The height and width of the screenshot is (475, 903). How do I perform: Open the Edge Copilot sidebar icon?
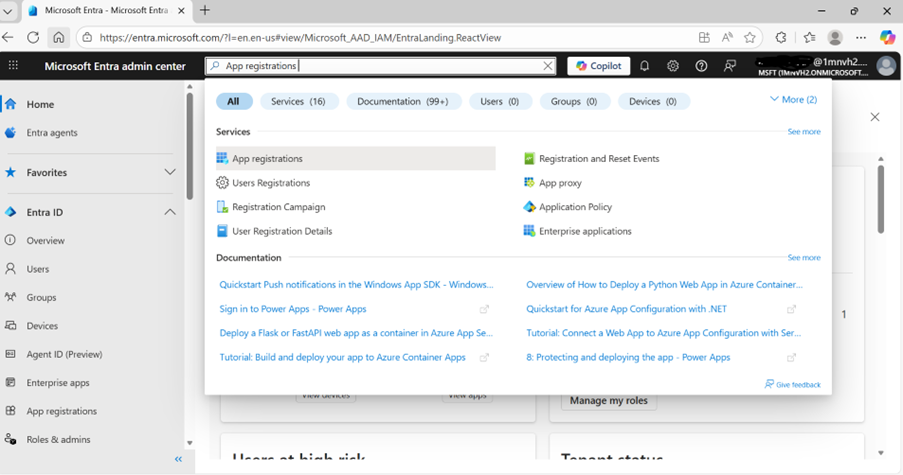(887, 37)
